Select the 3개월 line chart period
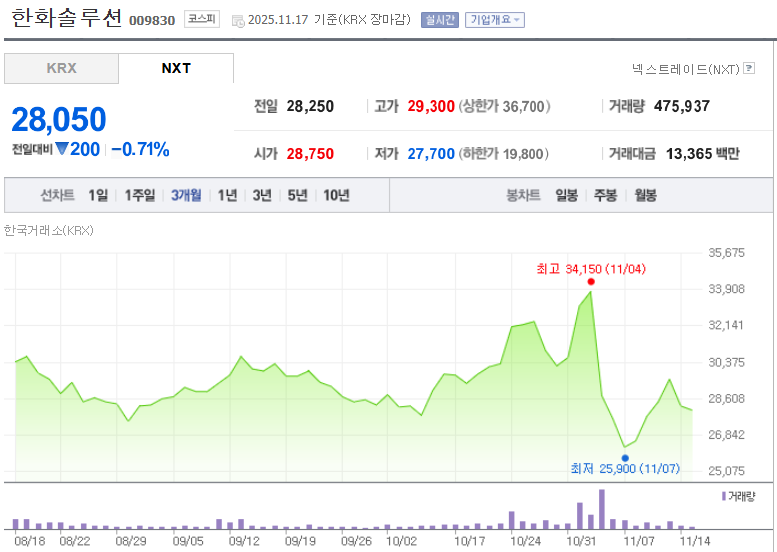Screen dimensions: 777x552 tap(186, 195)
